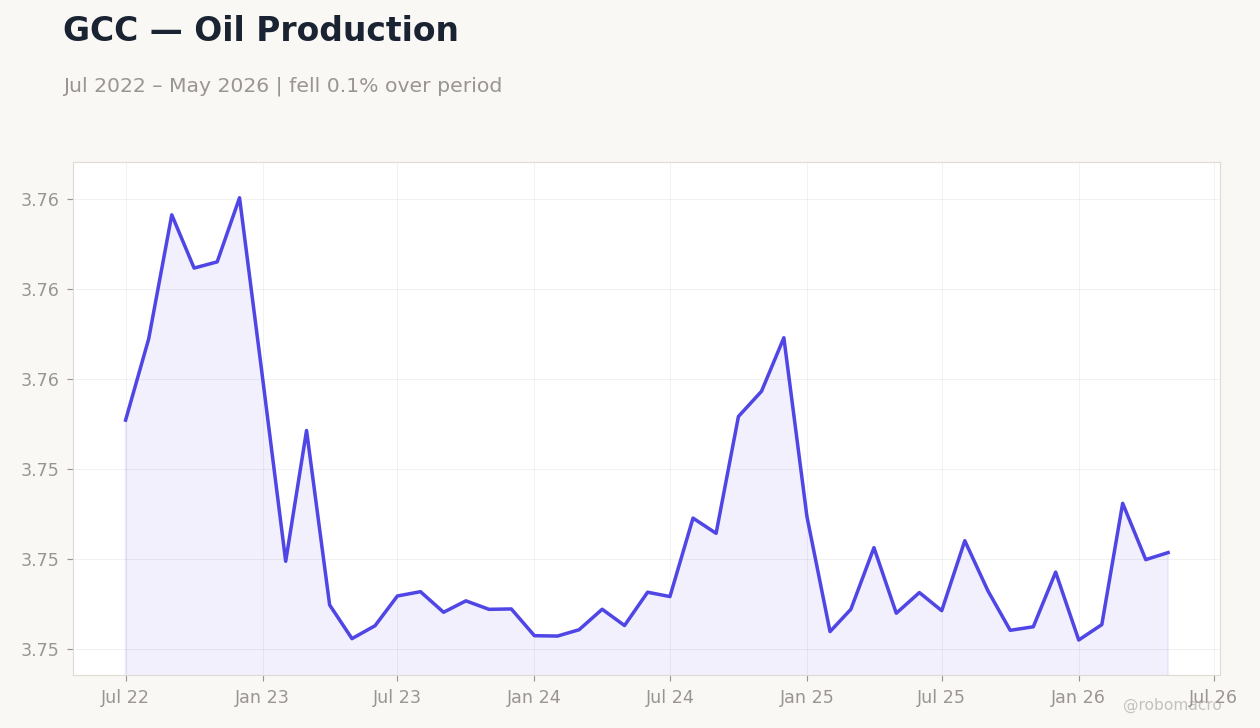The image size is (1260, 728).
Task: Click the final data point of the line
Action: 1168,552
